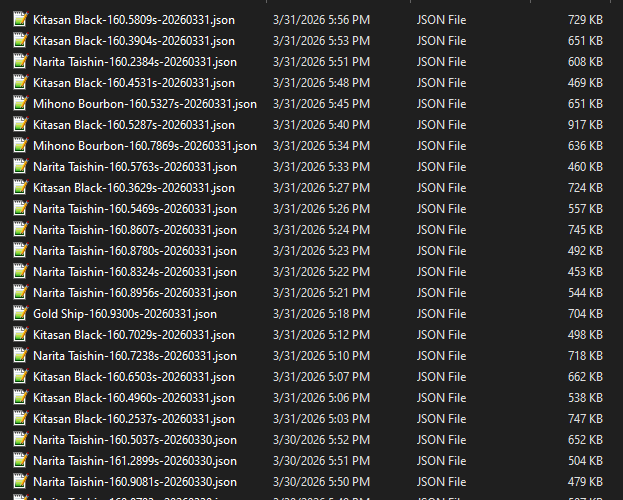623x500 pixels.
Task: Click the 453 KB size value
Action: click(585, 272)
